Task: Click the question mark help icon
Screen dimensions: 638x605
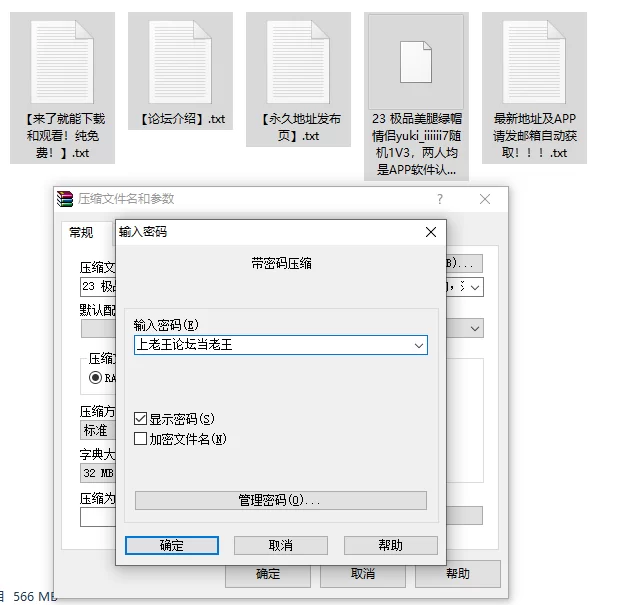Action: (x=440, y=199)
